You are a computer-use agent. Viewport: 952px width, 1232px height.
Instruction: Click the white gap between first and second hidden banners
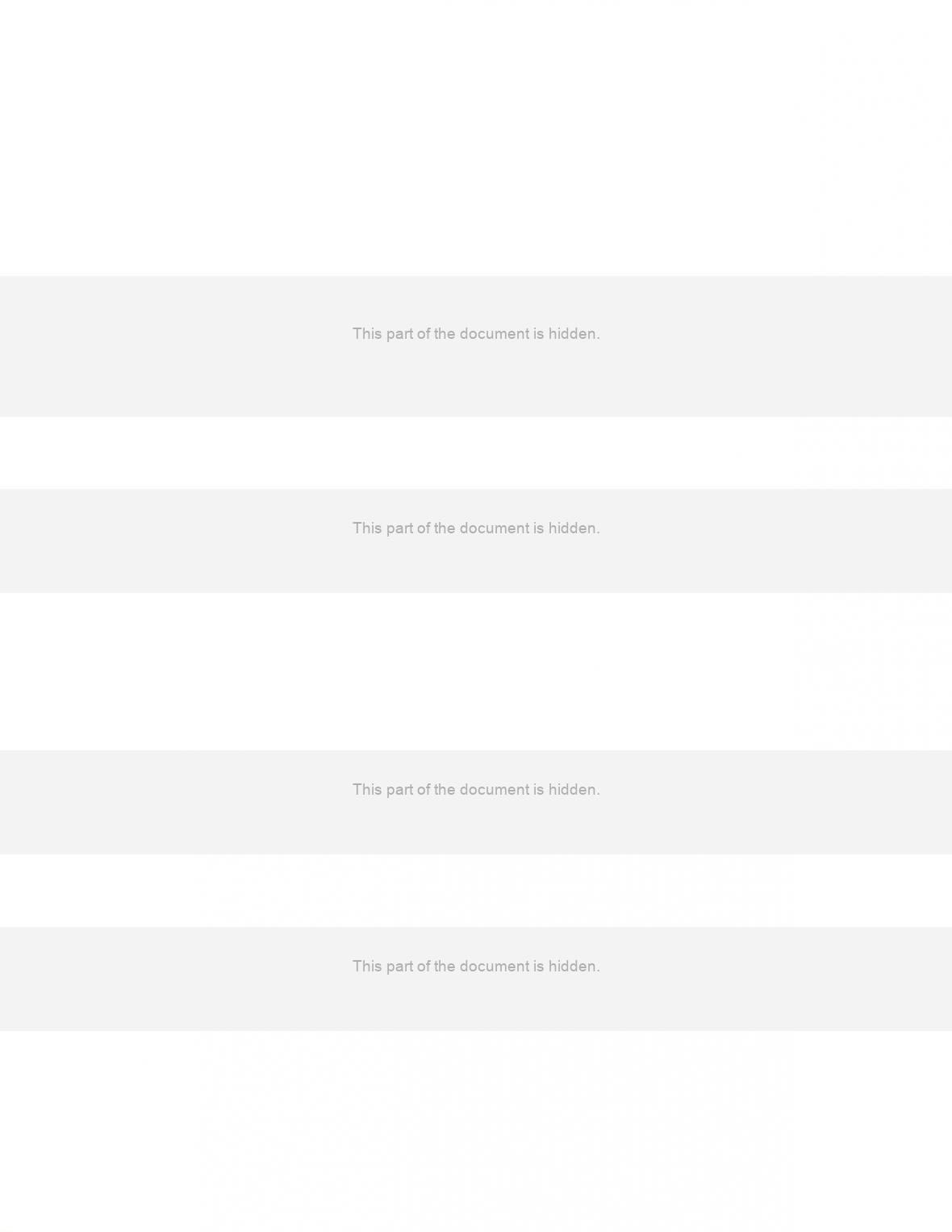tap(476, 453)
